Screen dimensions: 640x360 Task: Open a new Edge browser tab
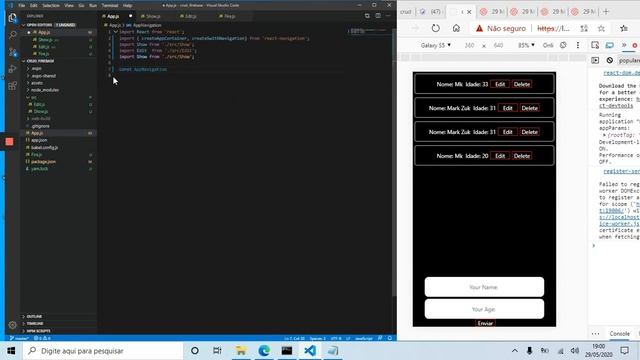606,11
